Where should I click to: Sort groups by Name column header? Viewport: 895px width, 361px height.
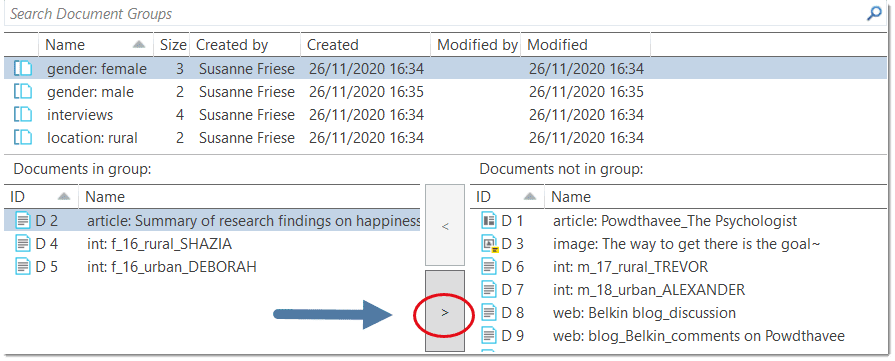point(96,45)
